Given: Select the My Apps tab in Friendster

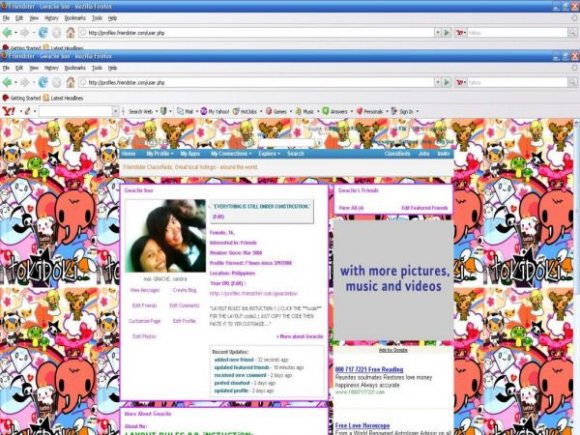Looking at the screenshot, I should pyautogui.click(x=190, y=154).
